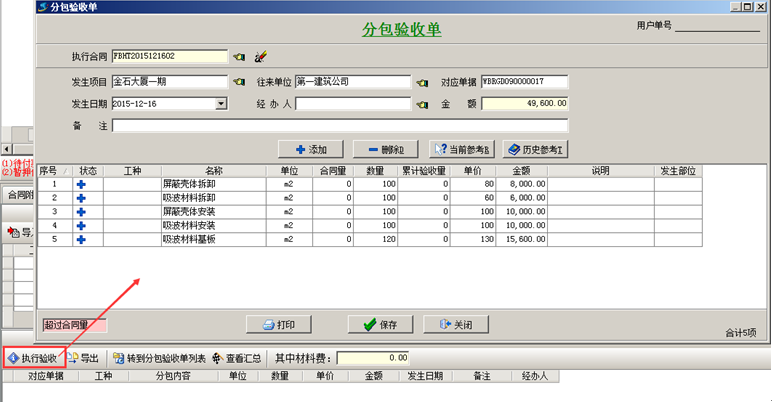
Task: Click the plus status icon in row 3
Action: pos(82,212)
